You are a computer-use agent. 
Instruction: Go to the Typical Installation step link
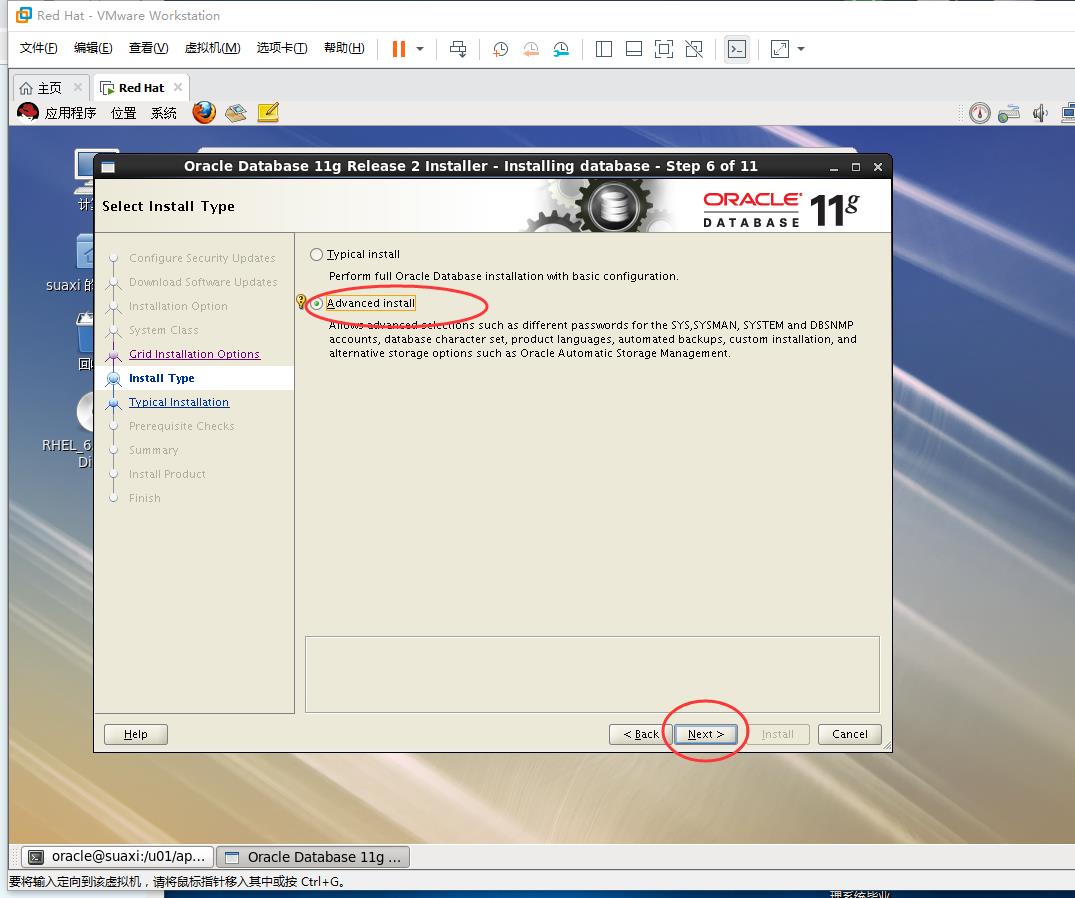(179, 402)
